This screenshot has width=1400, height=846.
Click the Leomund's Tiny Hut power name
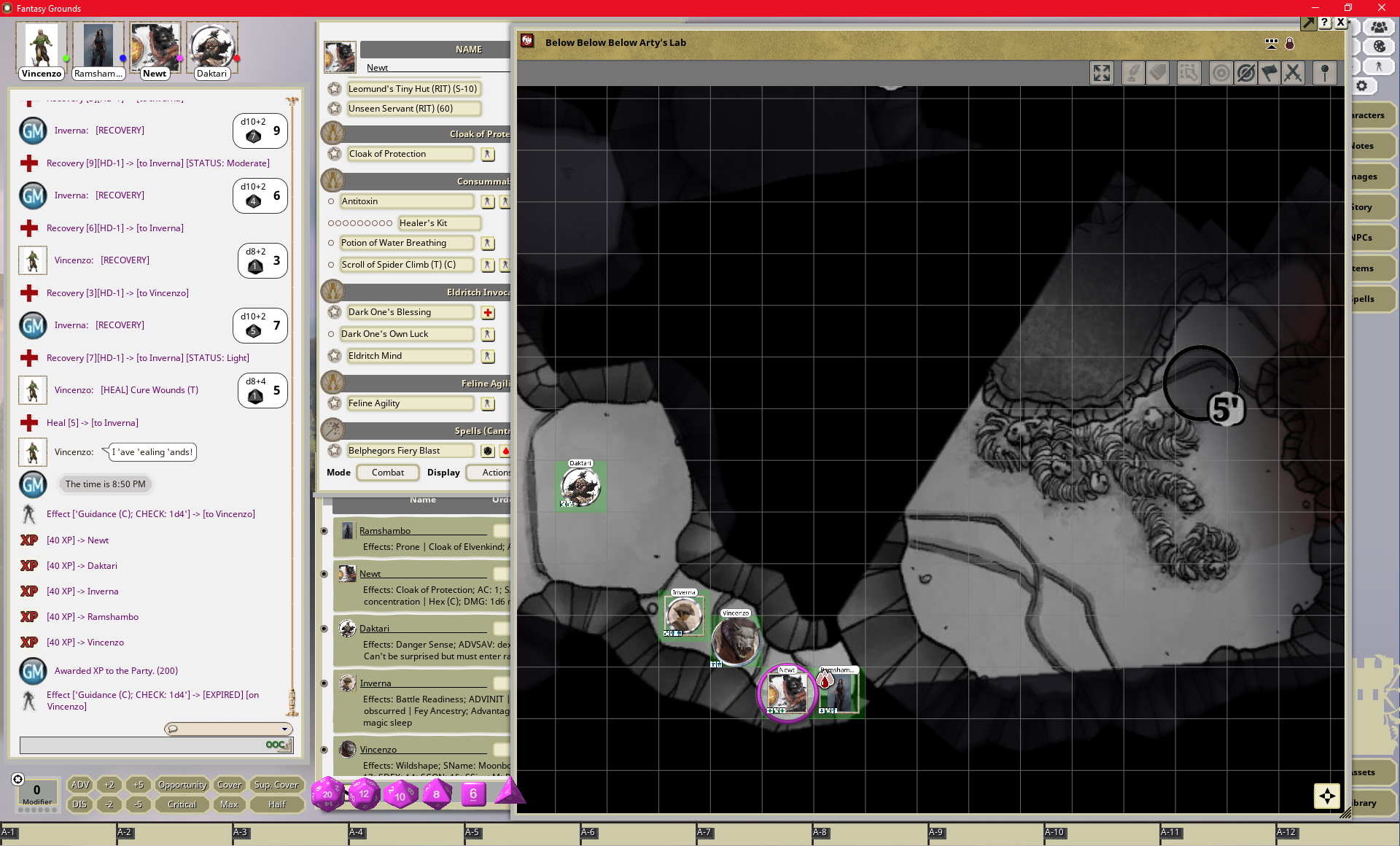(x=413, y=89)
